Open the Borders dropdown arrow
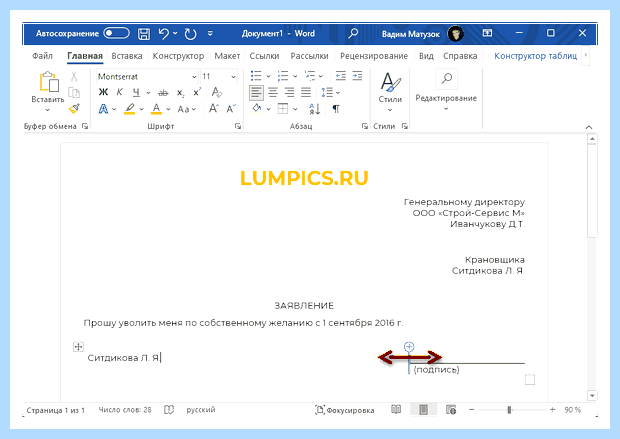620x439 pixels. point(295,109)
